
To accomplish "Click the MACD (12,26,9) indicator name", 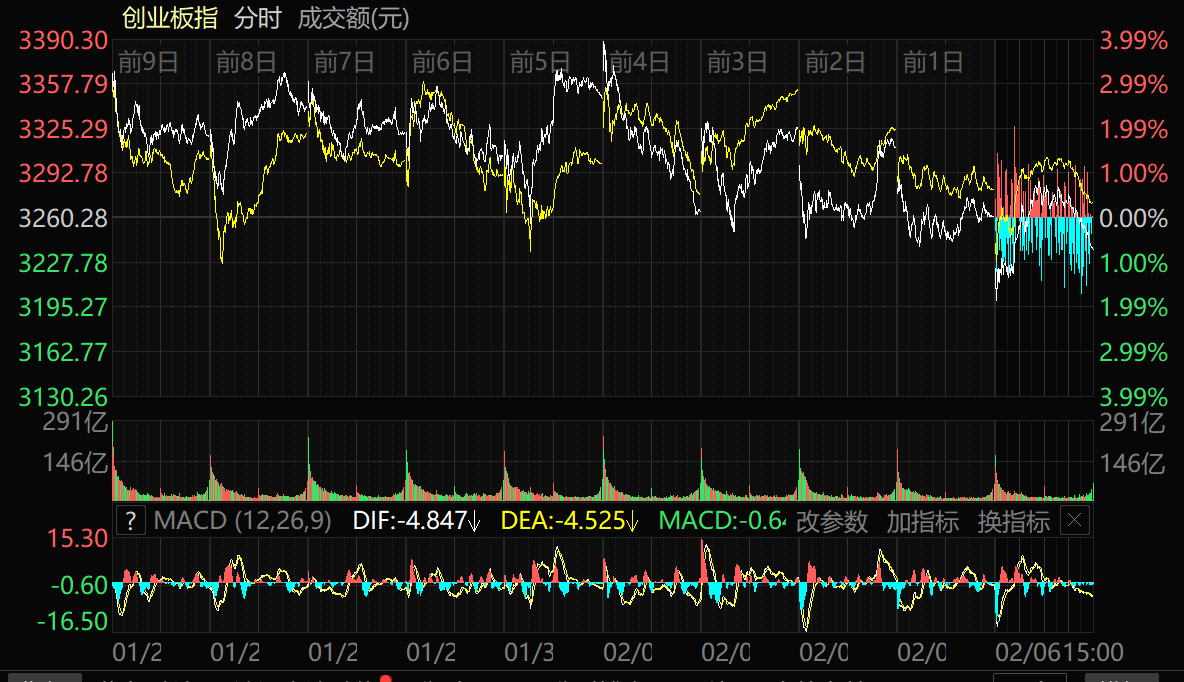I will click(243, 521).
